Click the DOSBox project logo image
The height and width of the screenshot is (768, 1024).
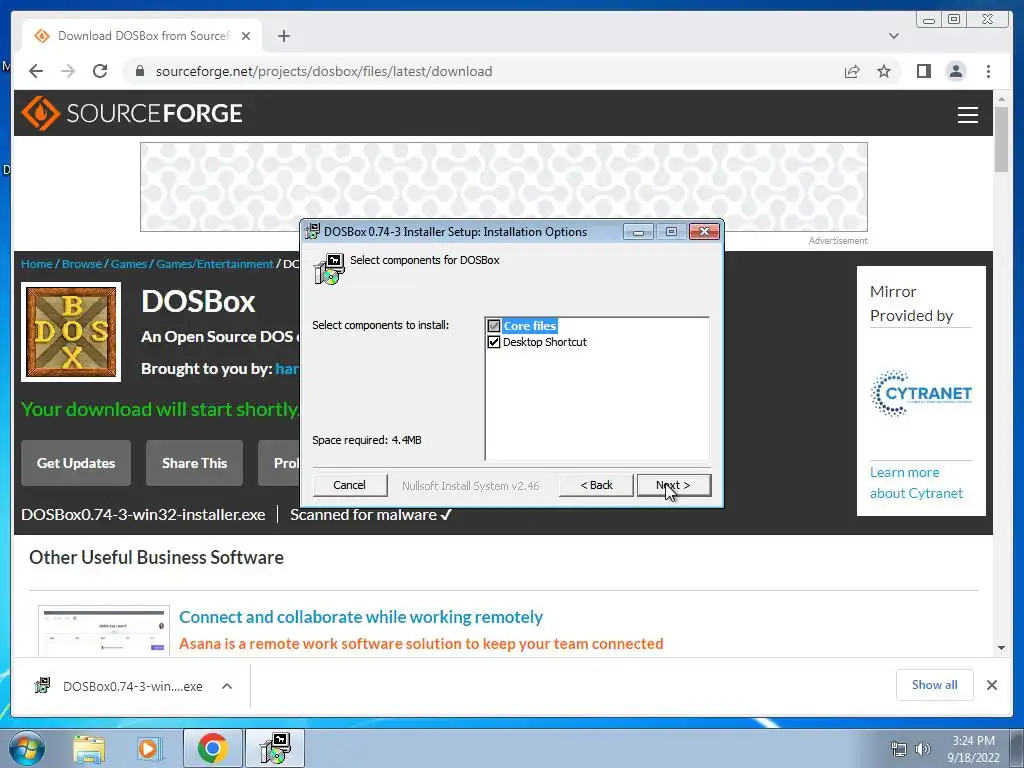[x=71, y=332]
